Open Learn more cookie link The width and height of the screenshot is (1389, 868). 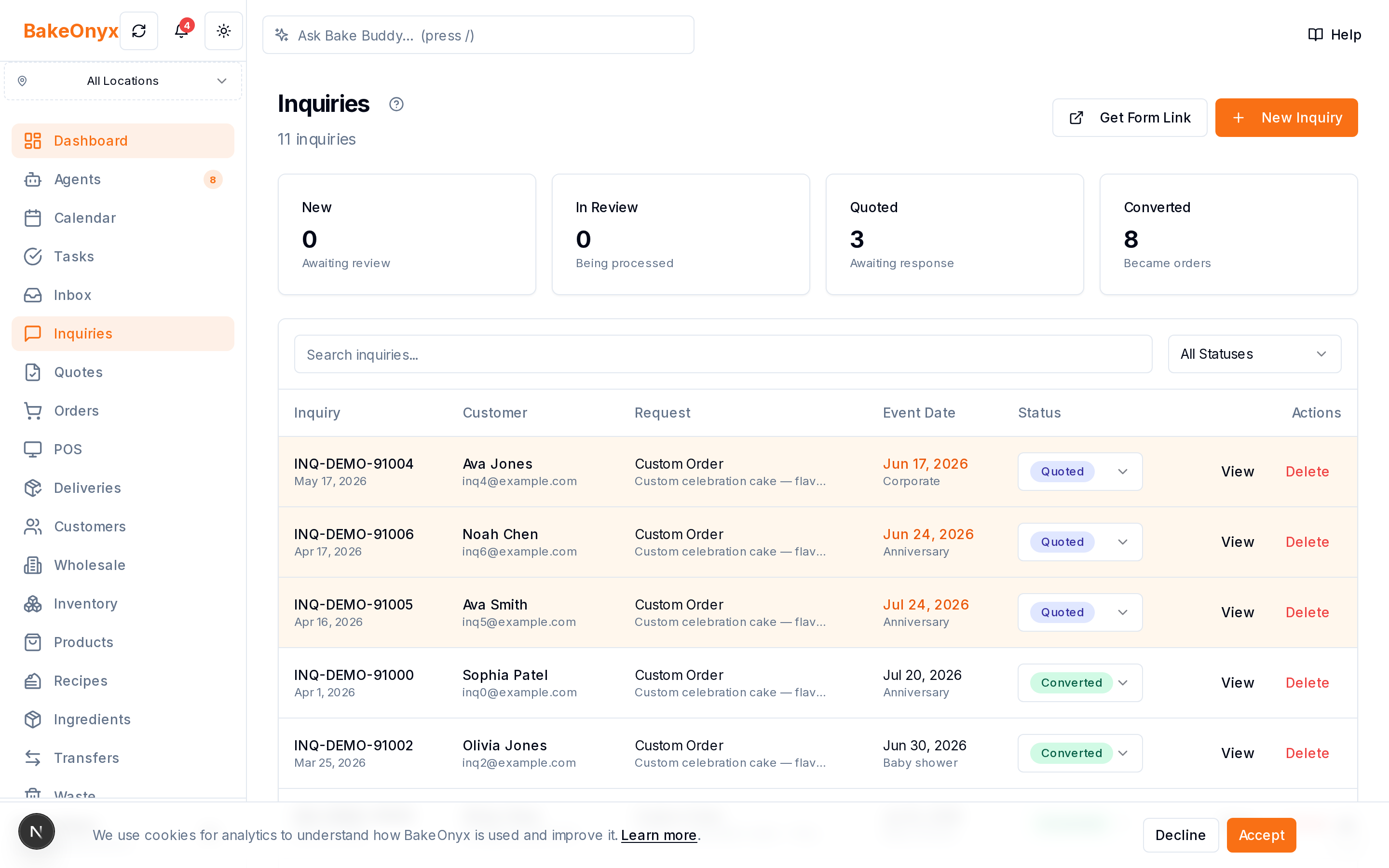click(658, 835)
